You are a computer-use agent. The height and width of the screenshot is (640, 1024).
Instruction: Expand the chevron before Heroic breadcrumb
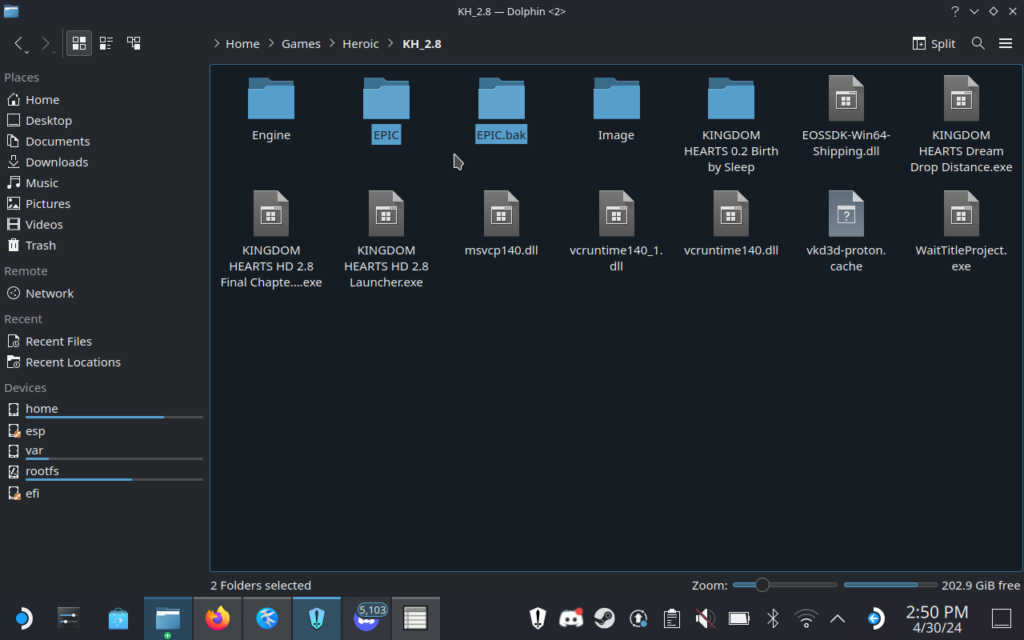click(332, 44)
